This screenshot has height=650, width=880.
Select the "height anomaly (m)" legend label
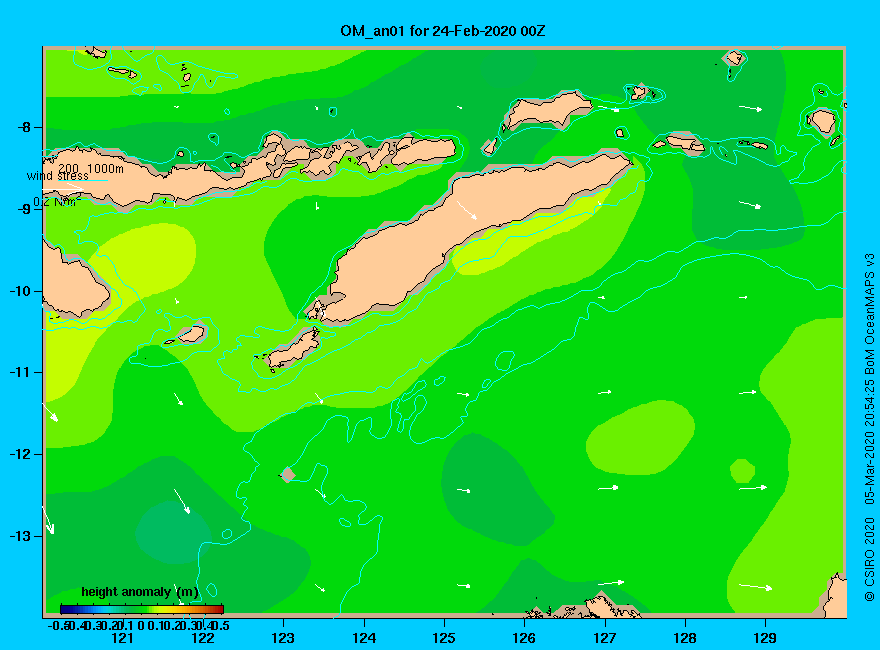click(x=140, y=592)
